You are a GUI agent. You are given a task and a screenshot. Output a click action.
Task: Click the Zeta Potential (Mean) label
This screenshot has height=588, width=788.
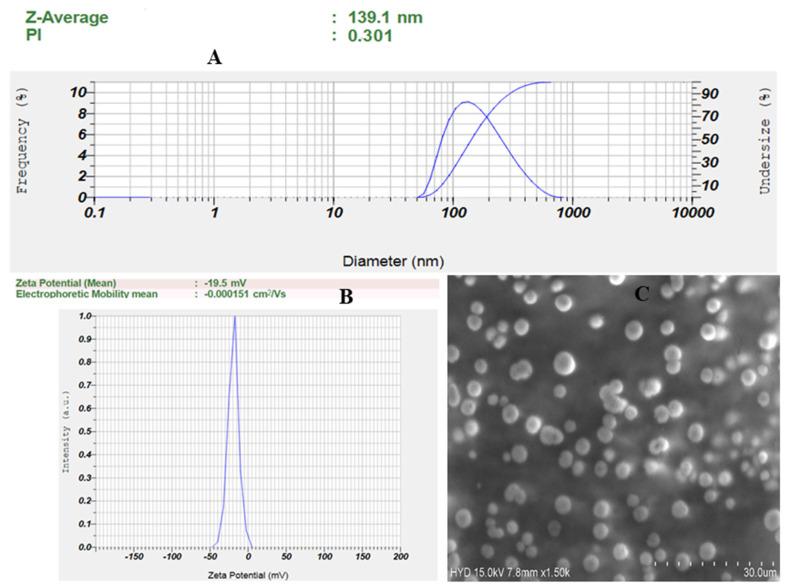coord(66,283)
